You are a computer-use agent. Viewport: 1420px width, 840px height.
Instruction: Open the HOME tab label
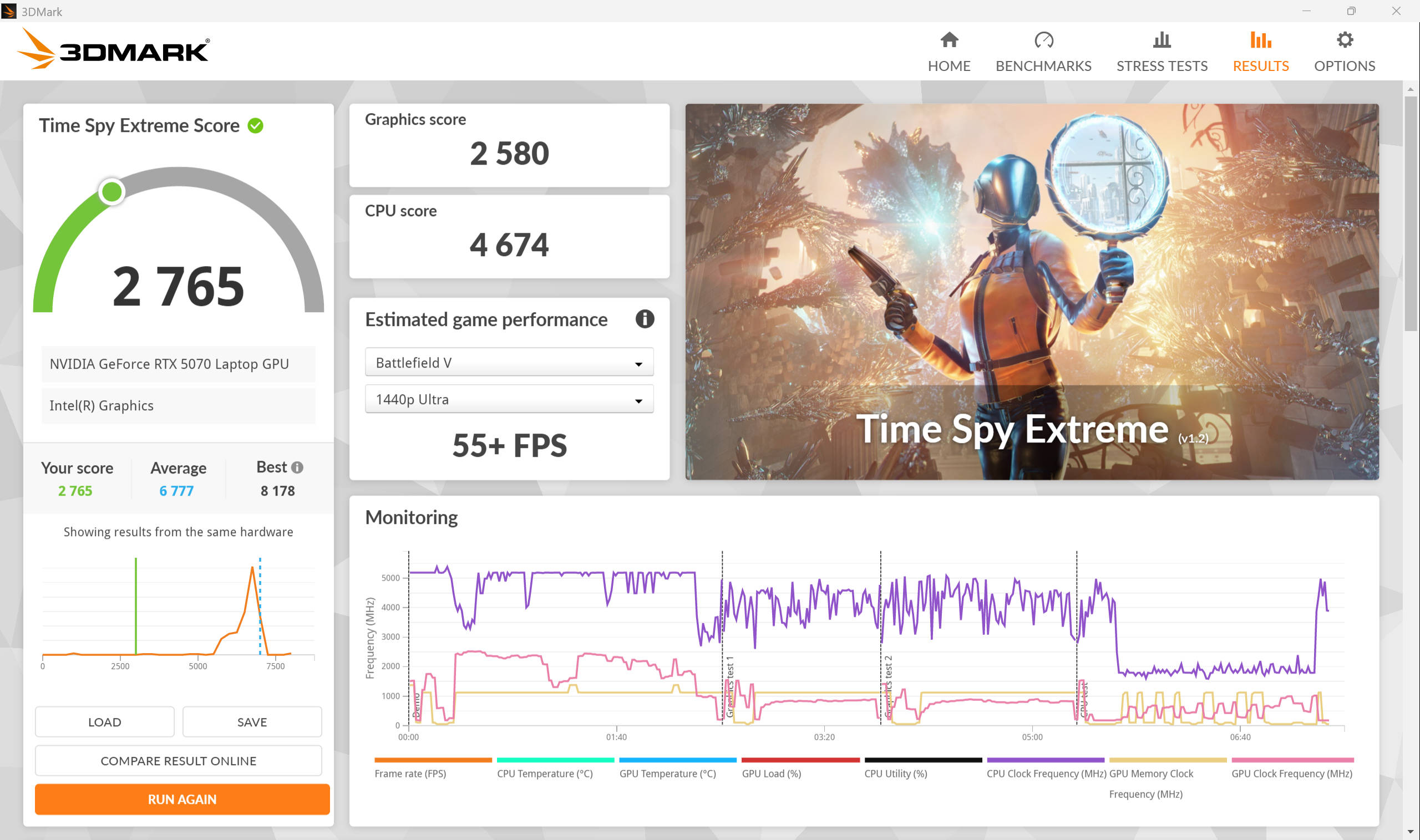[949, 65]
